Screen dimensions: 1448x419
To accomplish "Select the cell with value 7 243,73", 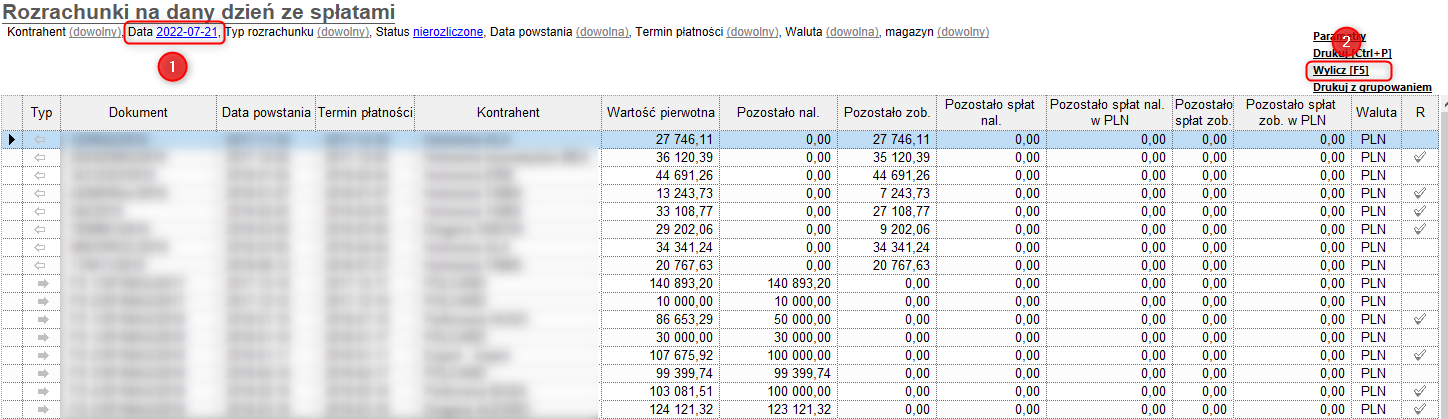I will point(886,193).
